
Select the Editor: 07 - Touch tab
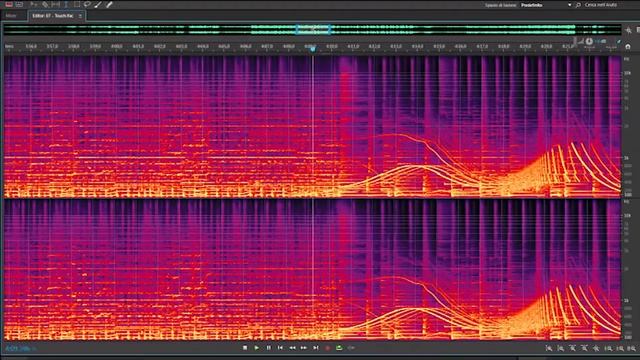click(x=53, y=16)
